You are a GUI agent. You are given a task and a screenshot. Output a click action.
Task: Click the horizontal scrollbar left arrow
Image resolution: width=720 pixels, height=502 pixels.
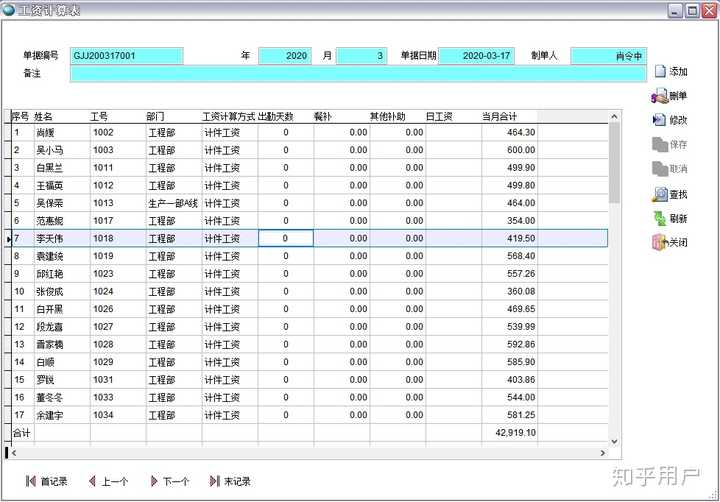click(14, 453)
